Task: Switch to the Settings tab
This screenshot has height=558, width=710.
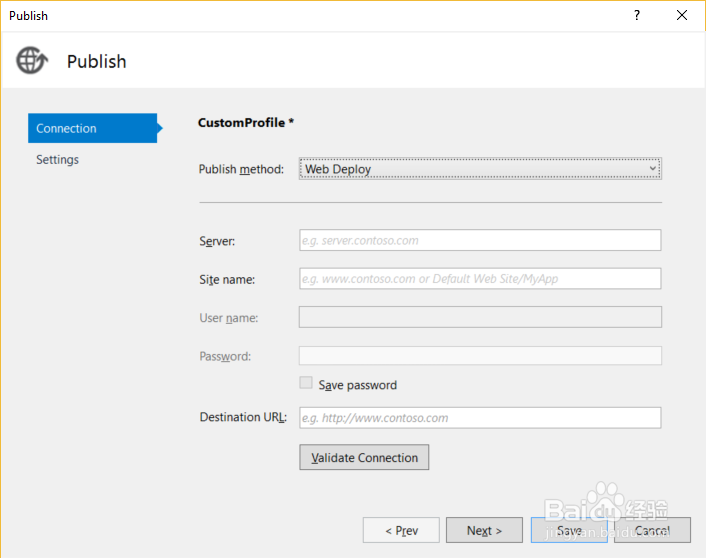Action: (x=58, y=160)
